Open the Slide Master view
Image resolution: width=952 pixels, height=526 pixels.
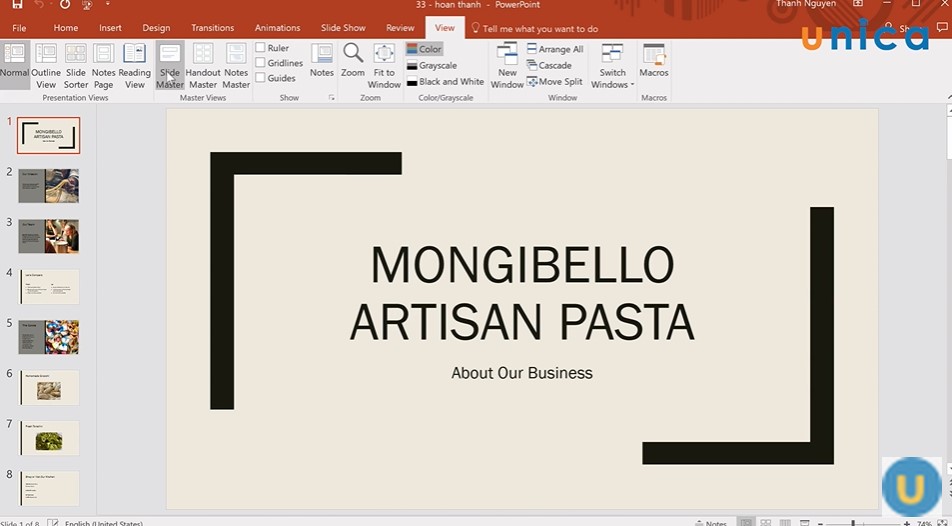170,65
